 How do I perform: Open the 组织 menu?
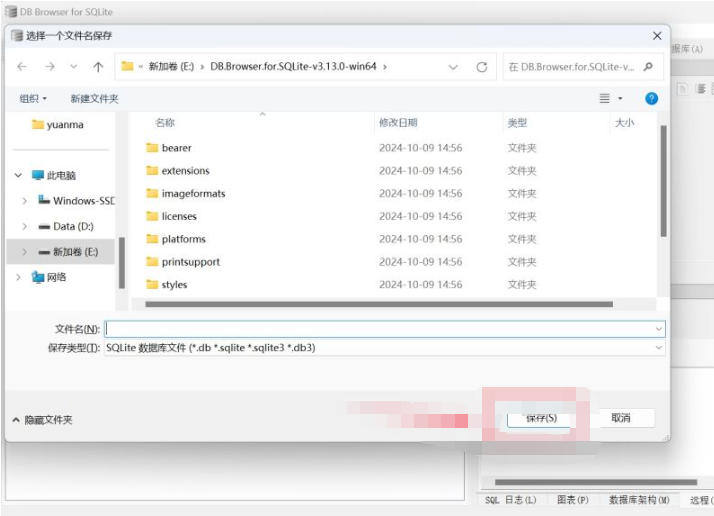[33, 99]
